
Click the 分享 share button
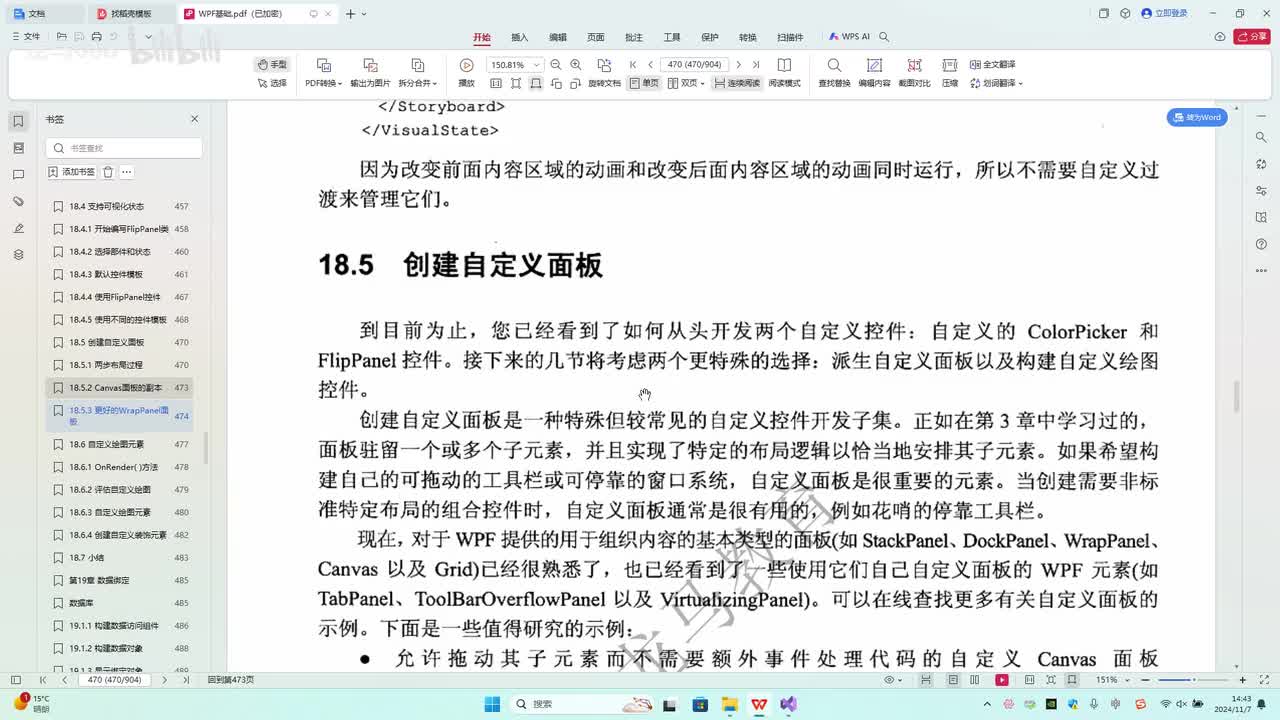click(1252, 37)
